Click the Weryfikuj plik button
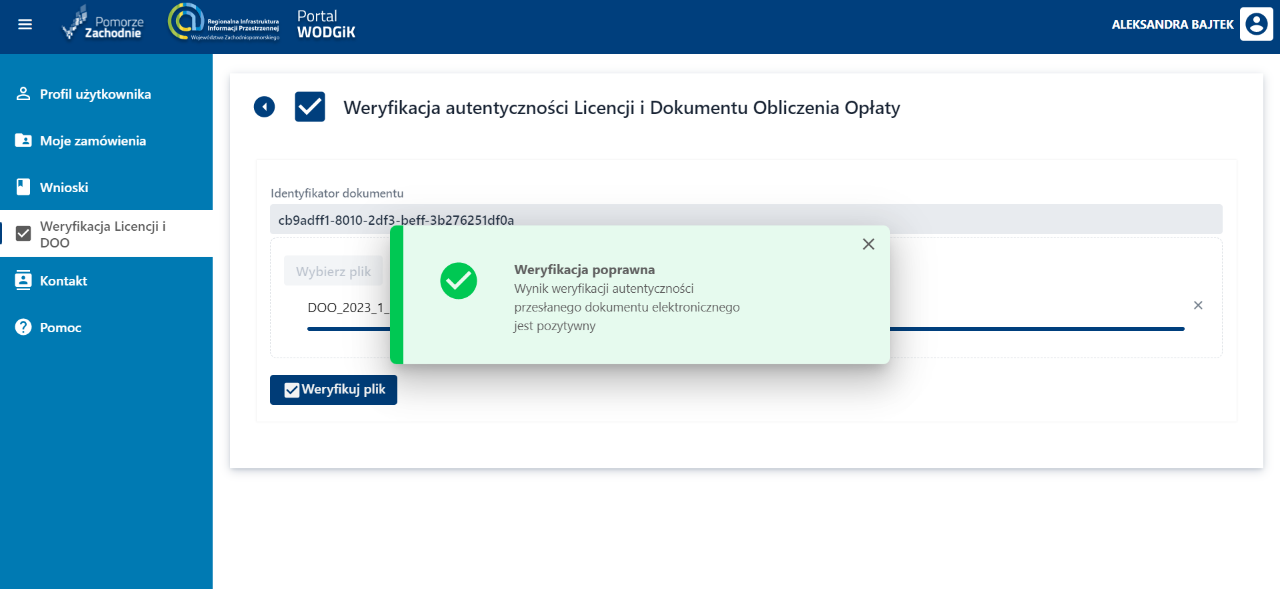 point(333,389)
